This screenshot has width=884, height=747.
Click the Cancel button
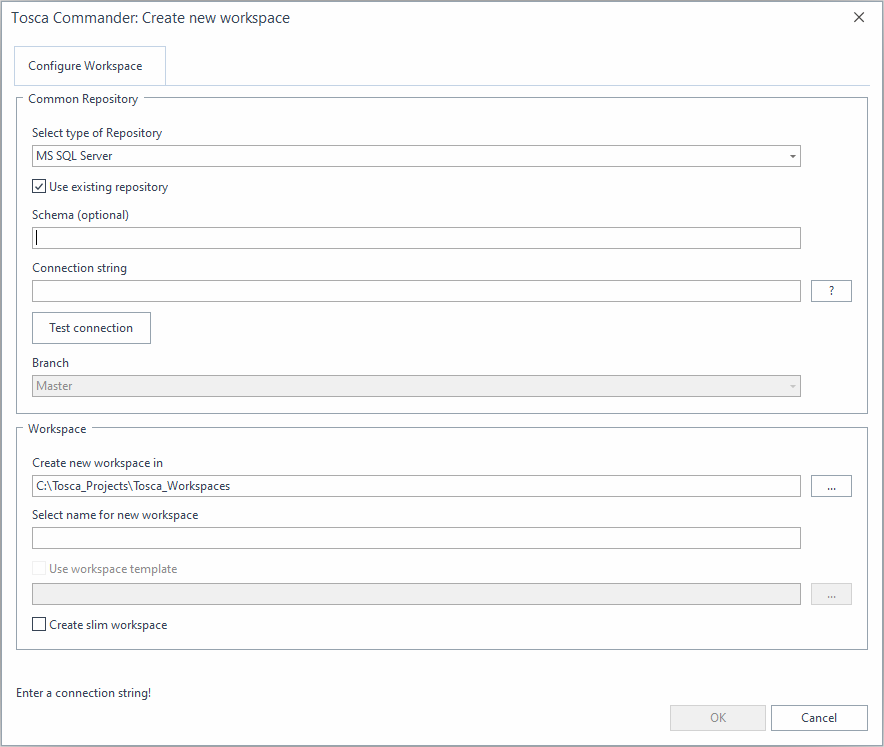(x=819, y=718)
